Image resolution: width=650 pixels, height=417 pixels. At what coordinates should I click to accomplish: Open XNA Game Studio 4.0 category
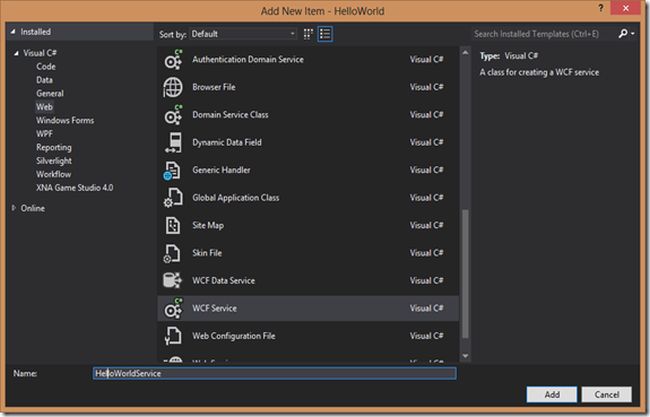coord(74,188)
